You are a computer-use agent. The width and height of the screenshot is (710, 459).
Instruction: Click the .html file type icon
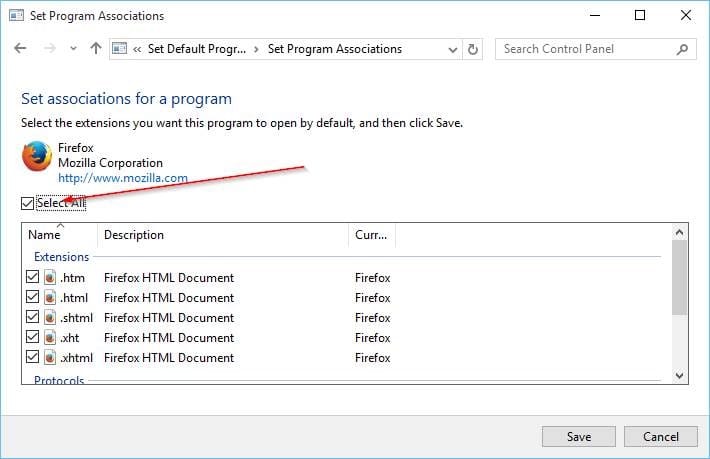[x=50, y=297]
